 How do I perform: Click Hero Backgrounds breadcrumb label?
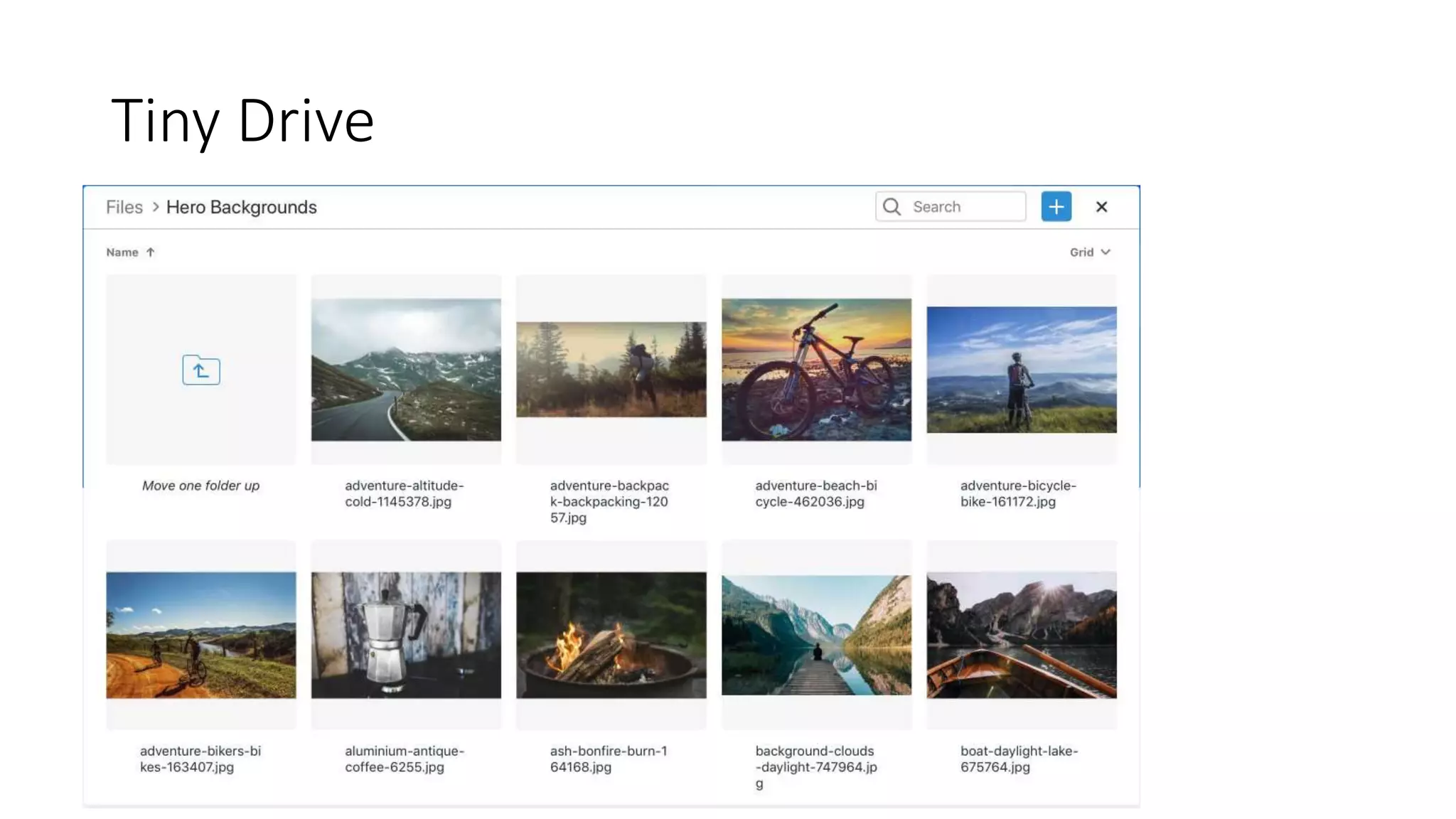(x=241, y=207)
